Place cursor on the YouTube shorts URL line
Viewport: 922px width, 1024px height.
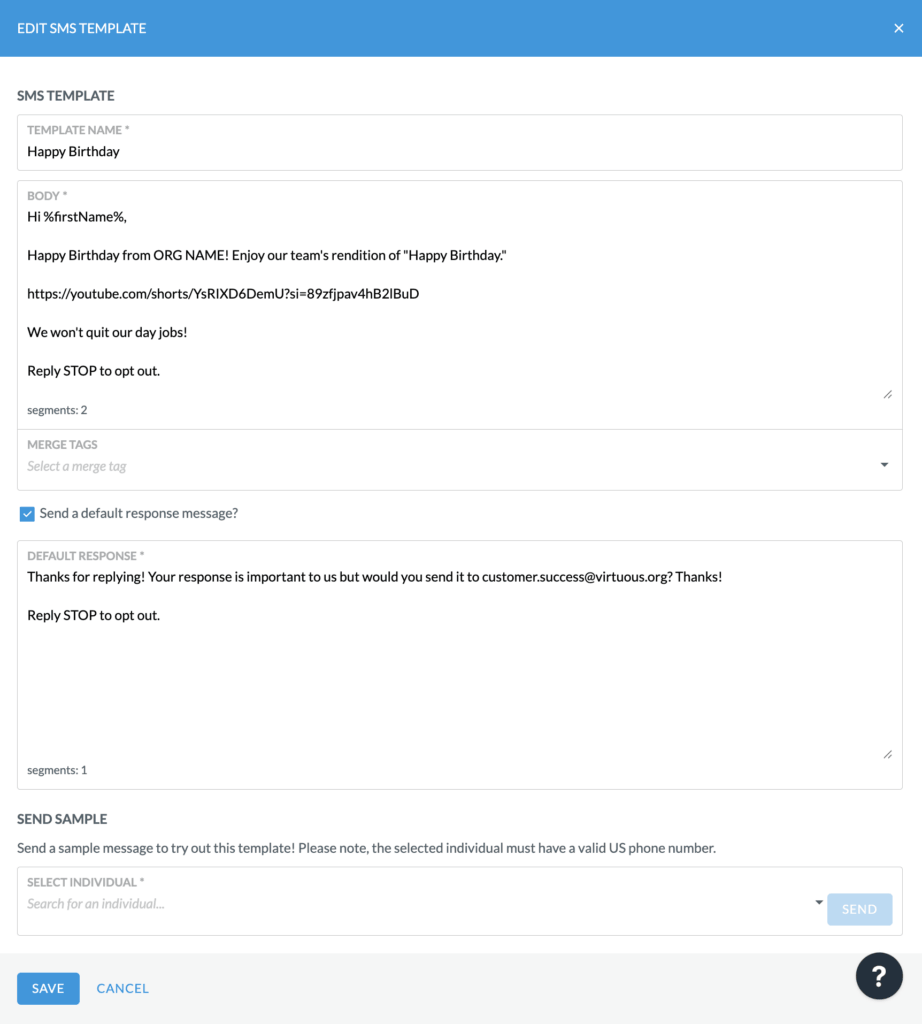(223, 294)
